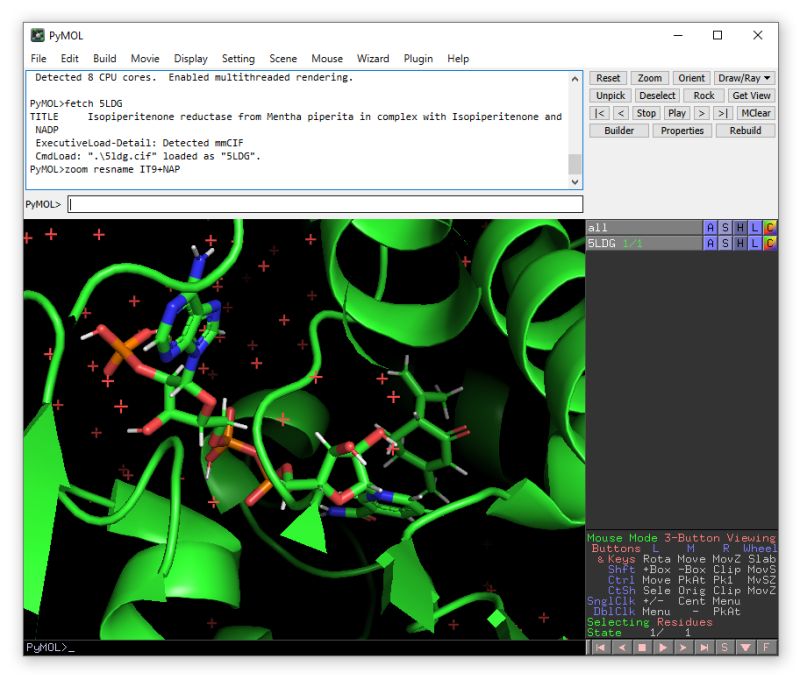Toggle the Rock button
Viewport: 800px width, 680px height.
tap(704, 95)
